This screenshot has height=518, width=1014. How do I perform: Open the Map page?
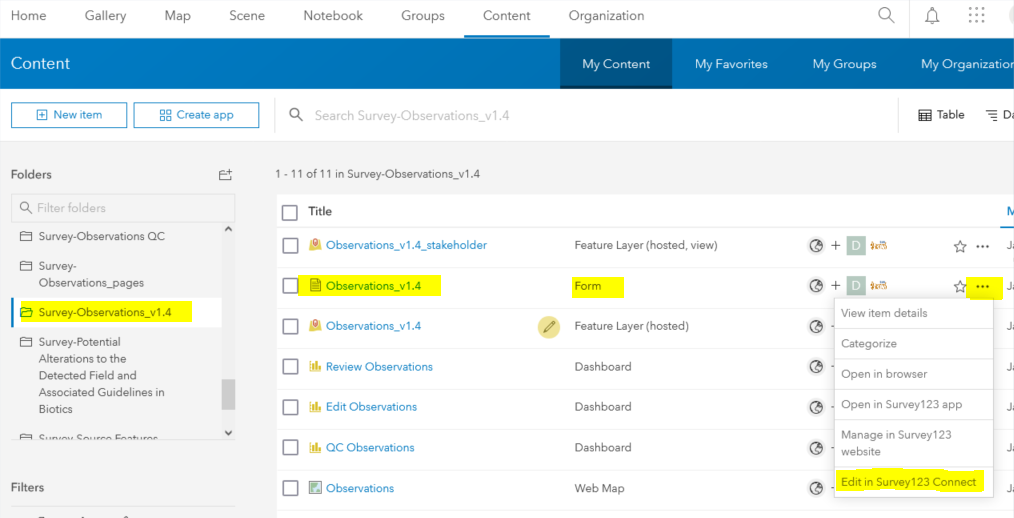point(177,16)
